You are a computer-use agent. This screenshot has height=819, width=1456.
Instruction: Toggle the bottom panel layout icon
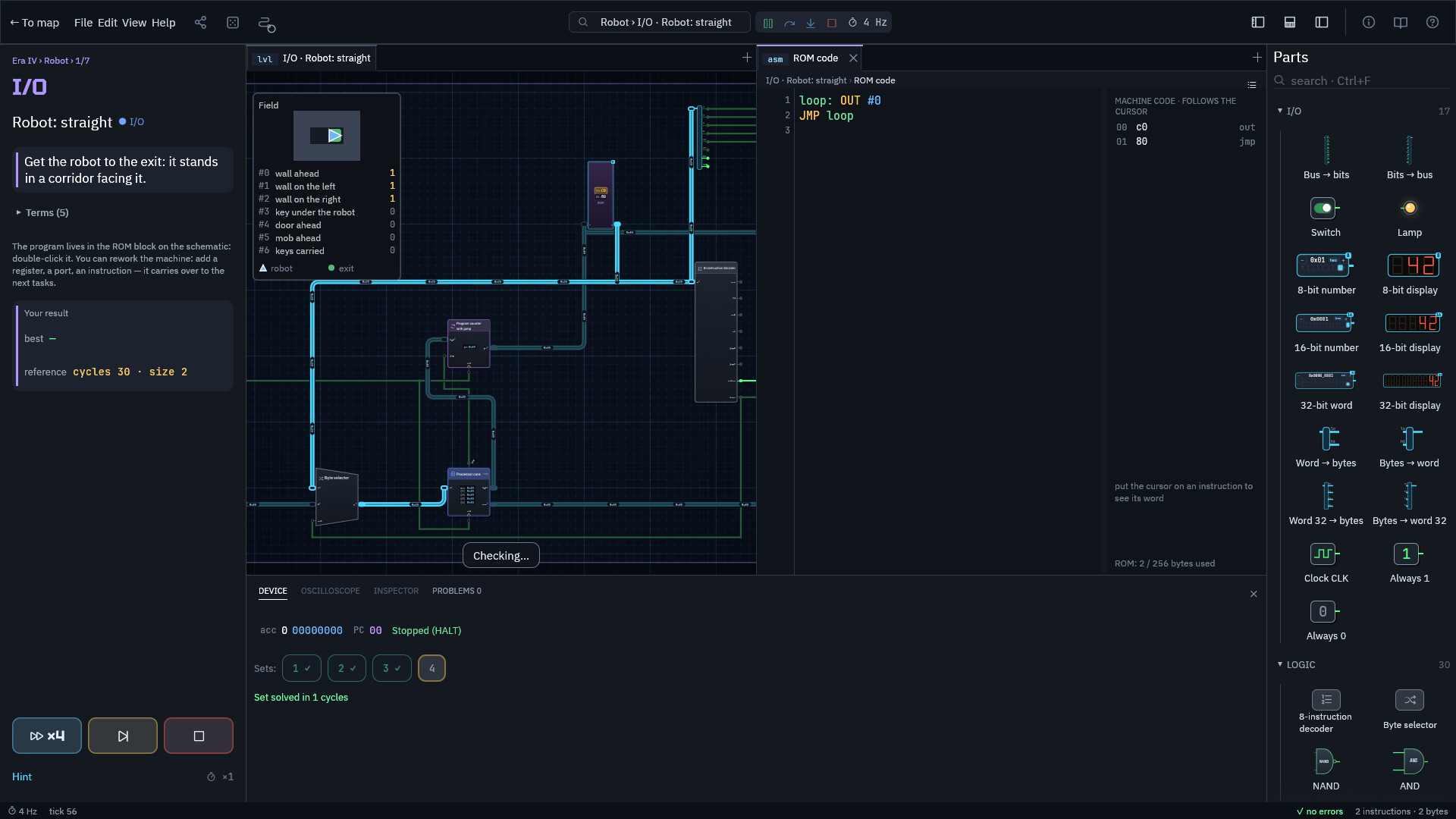click(x=1290, y=23)
